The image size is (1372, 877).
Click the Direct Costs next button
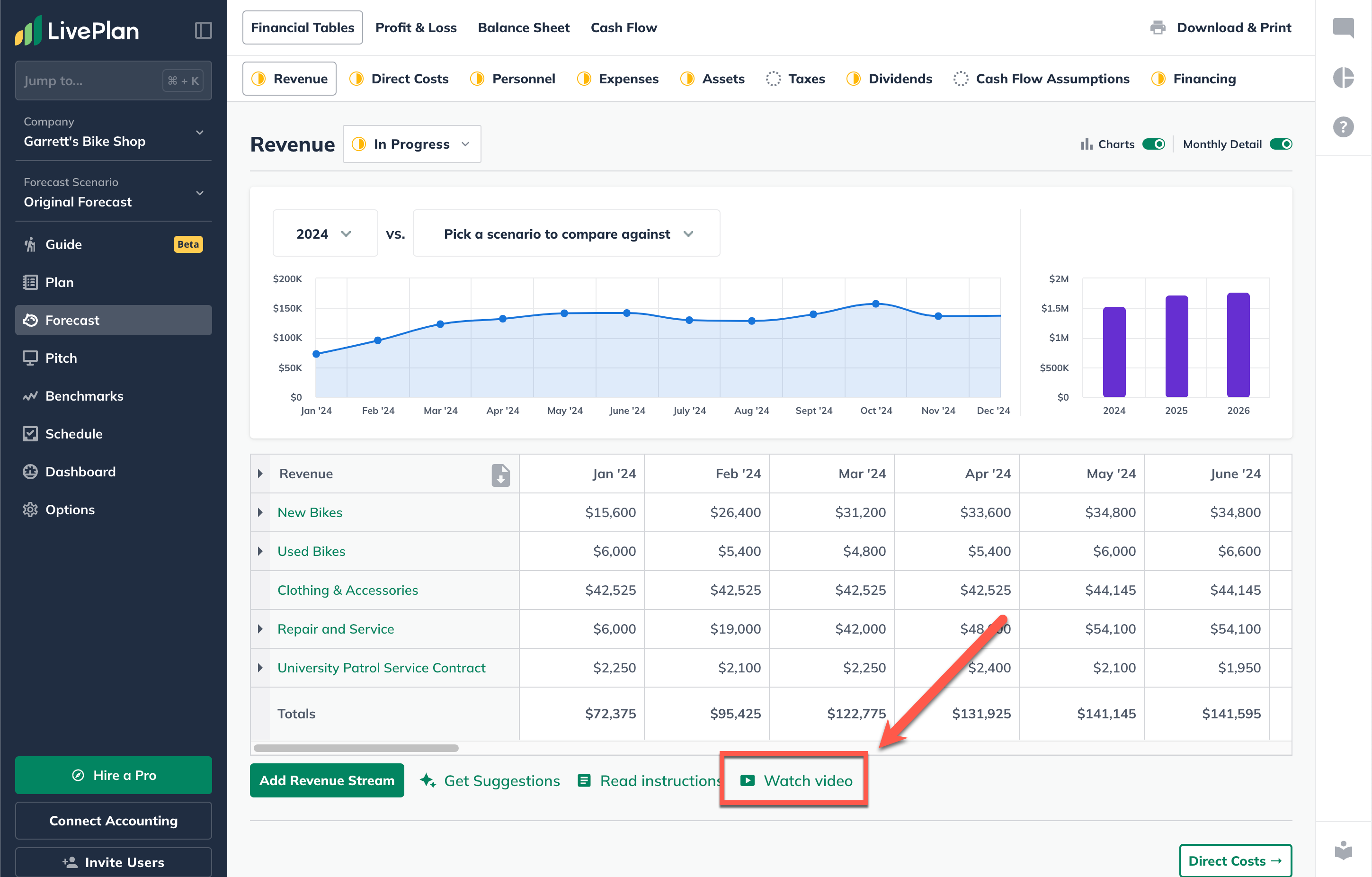(1235, 860)
